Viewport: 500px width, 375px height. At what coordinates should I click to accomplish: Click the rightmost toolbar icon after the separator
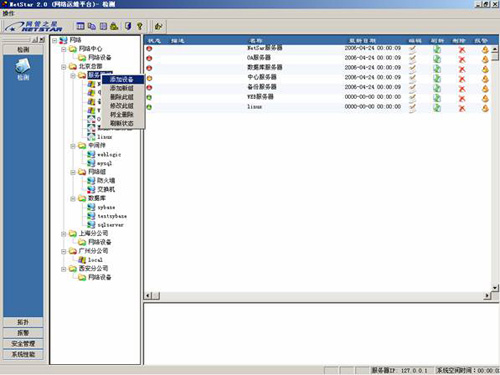click(159, 26)
